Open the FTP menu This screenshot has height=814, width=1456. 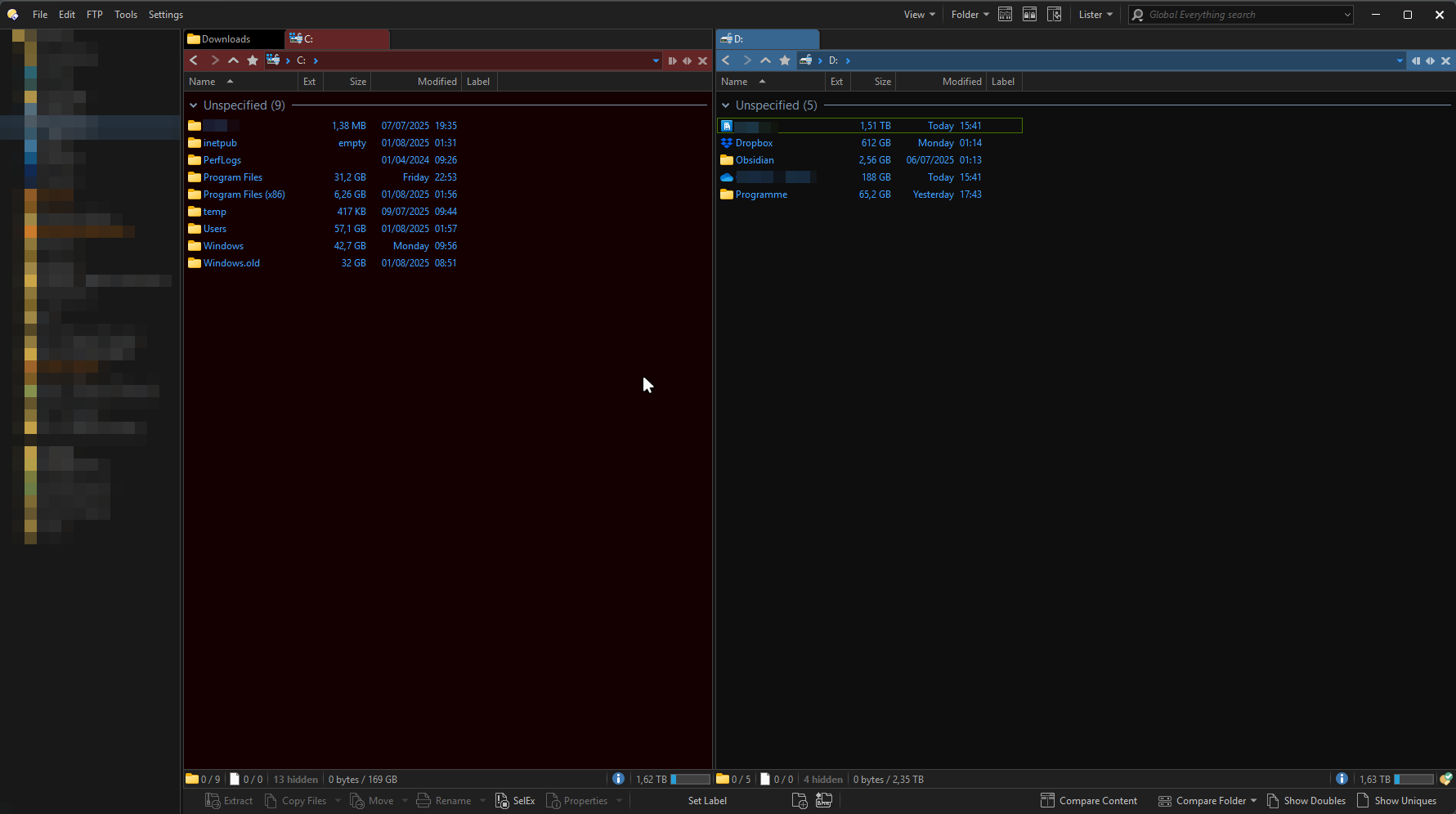(x=95, y=15)
